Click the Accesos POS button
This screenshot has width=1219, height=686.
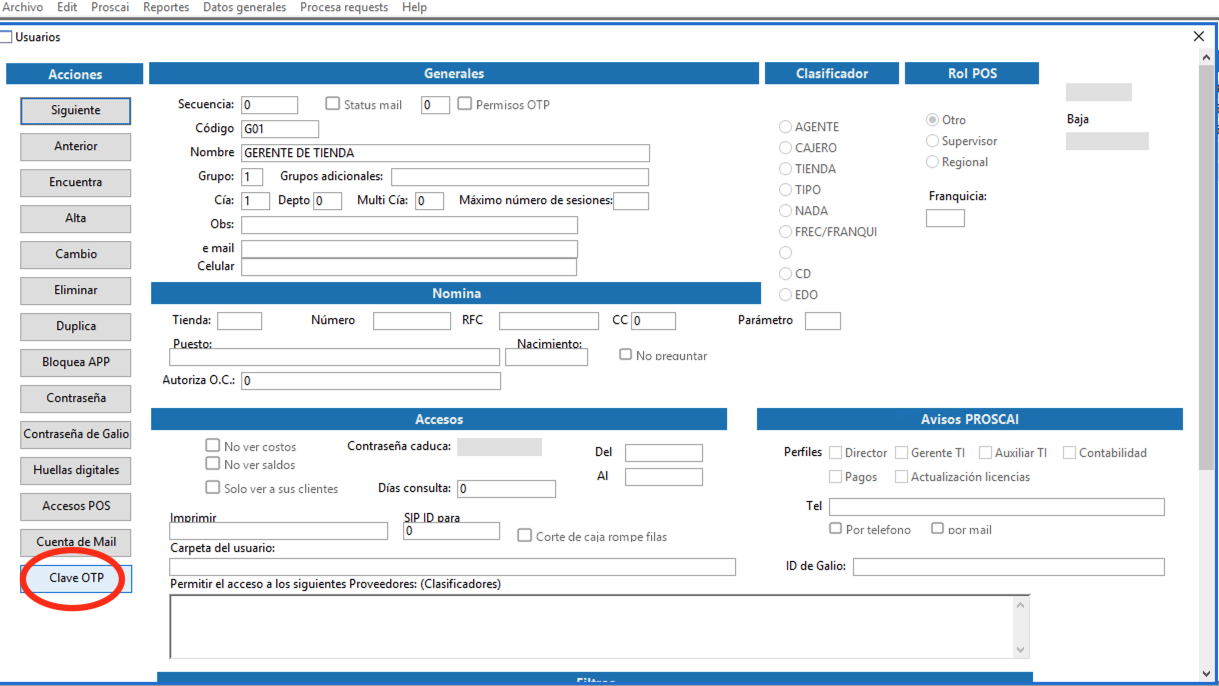point(76,506)
